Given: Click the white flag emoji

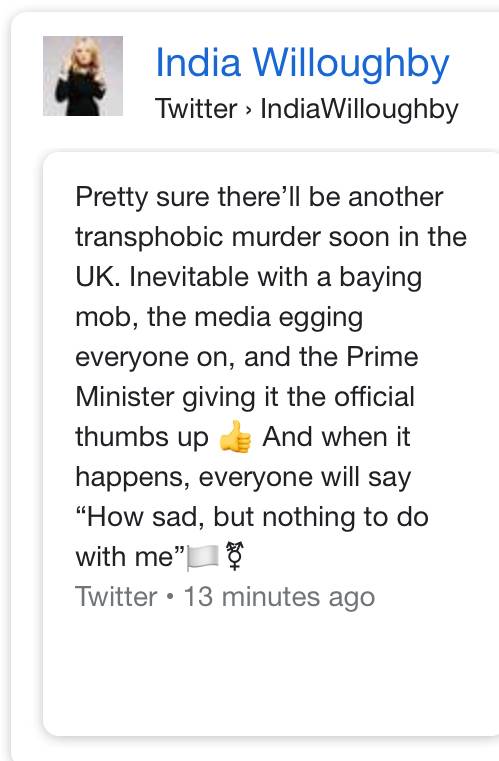Looking at the screenshot, I should click(203, 557).
